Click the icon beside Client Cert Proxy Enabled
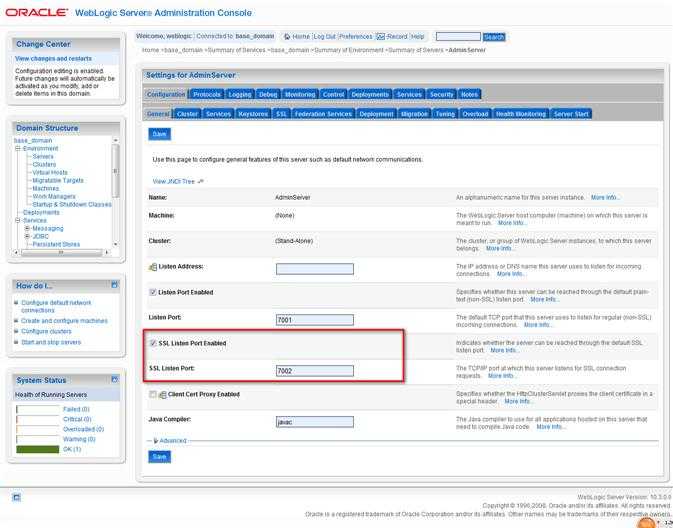The image size is (673, 528). (x=163, y=394)
